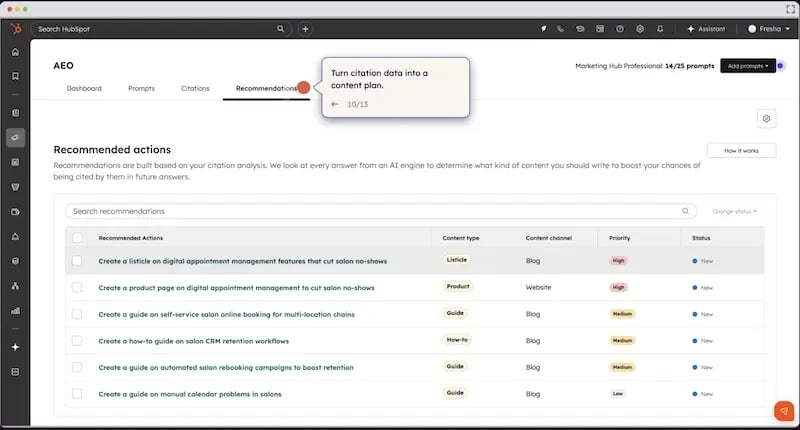Click the HubSpot sprocket logo

point(16,29)
